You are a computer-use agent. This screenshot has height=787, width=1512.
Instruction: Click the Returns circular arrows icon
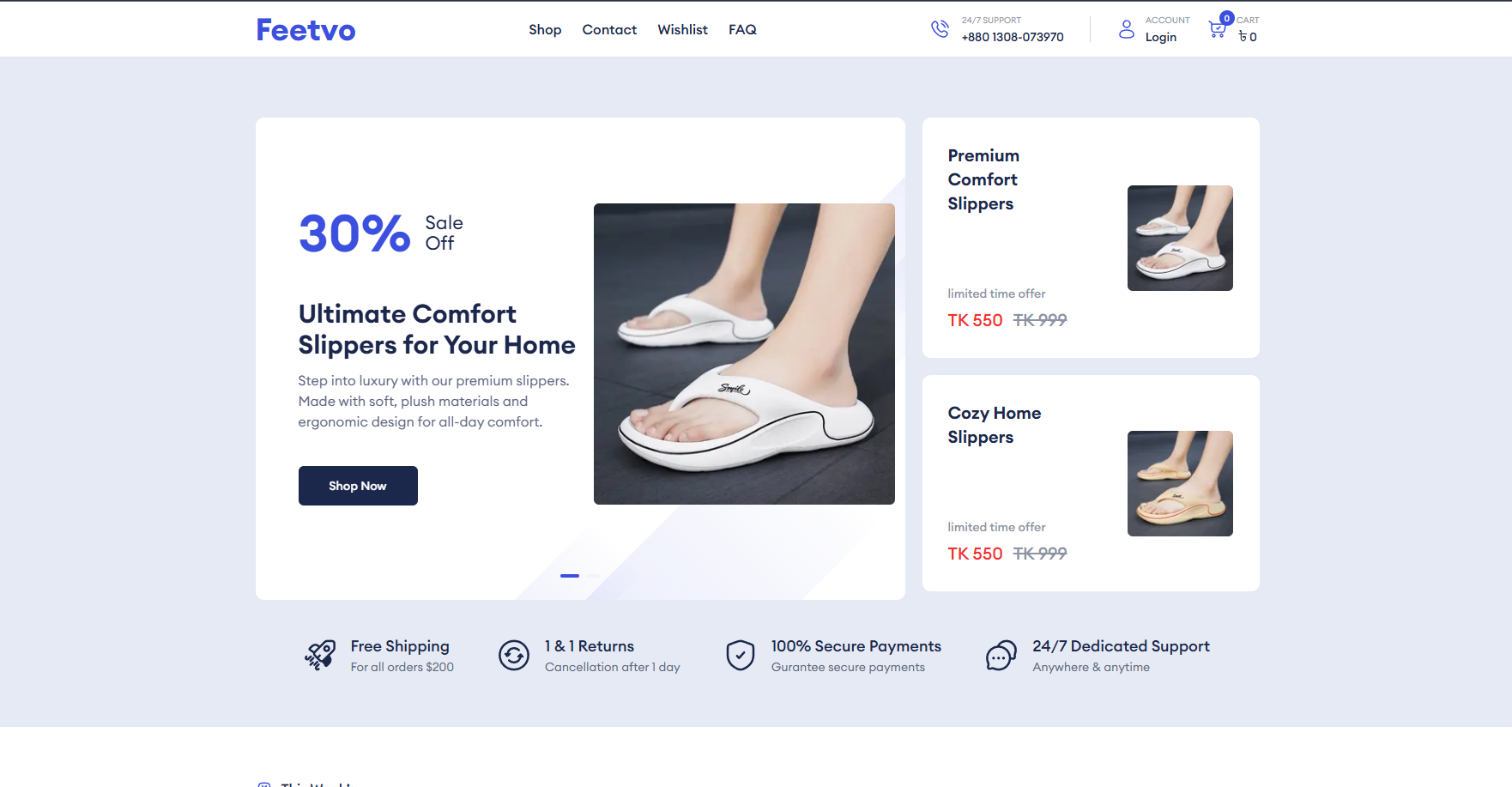click(x=514, y=656)
